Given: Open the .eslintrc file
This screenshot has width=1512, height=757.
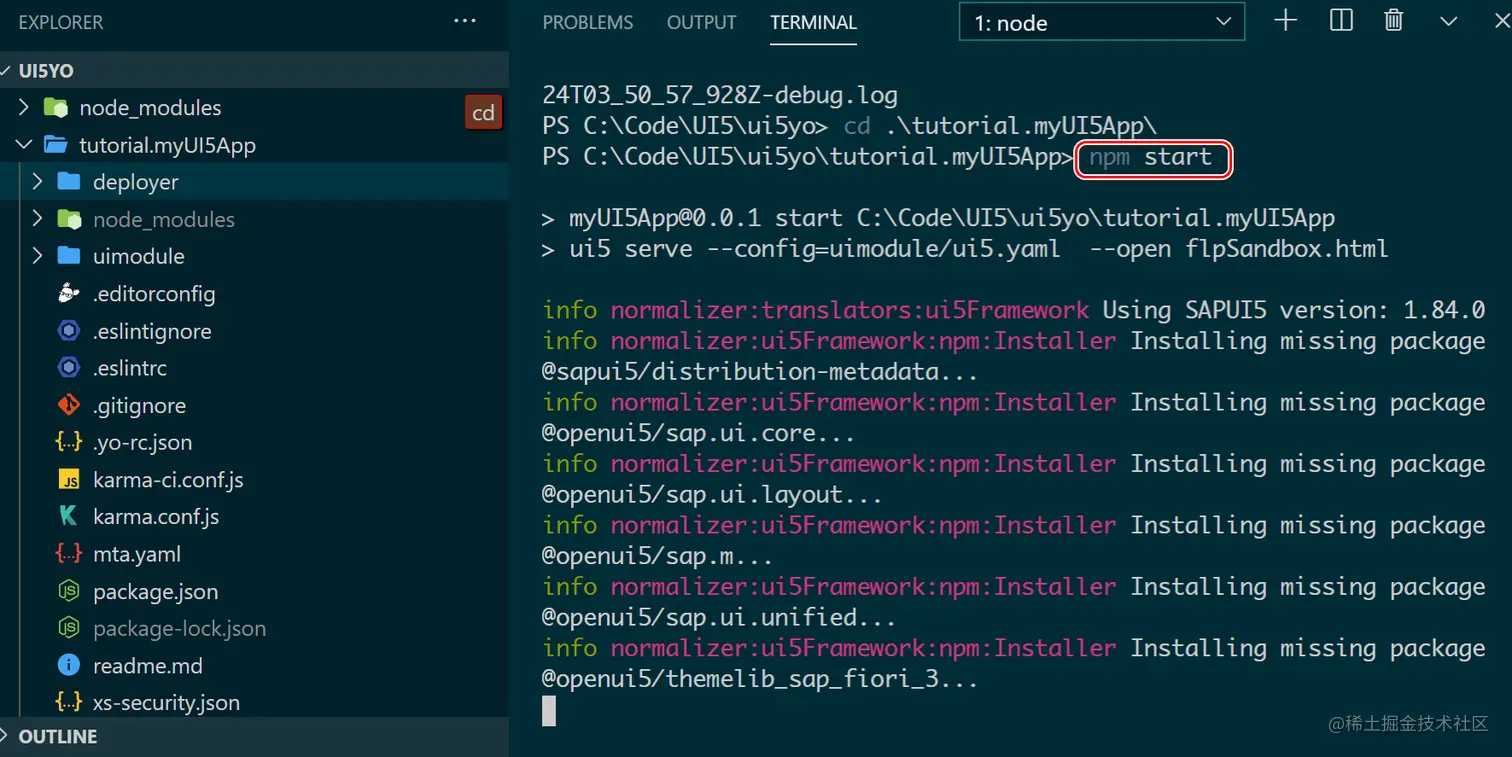Looking at the screenshot, I should pyautogui.click(x=130, y=368).
